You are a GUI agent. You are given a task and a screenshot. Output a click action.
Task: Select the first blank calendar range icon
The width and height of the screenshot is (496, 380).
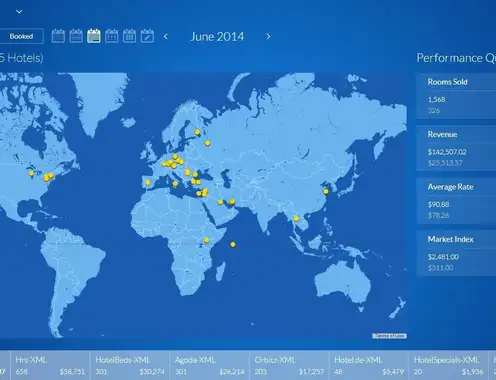tap(58, 36)
